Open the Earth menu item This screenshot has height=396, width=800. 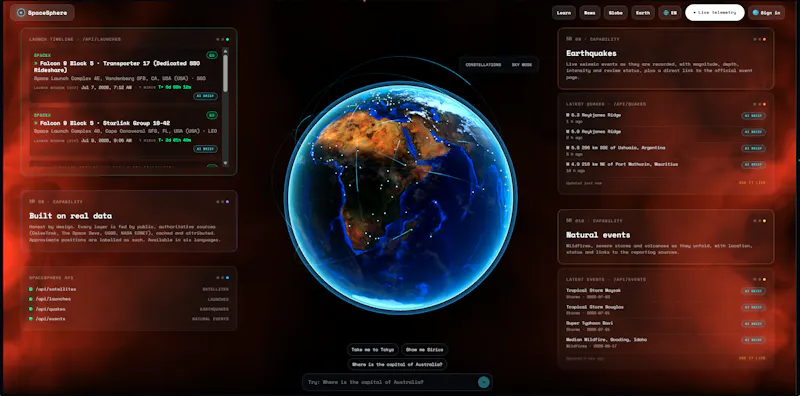point(643,13)
